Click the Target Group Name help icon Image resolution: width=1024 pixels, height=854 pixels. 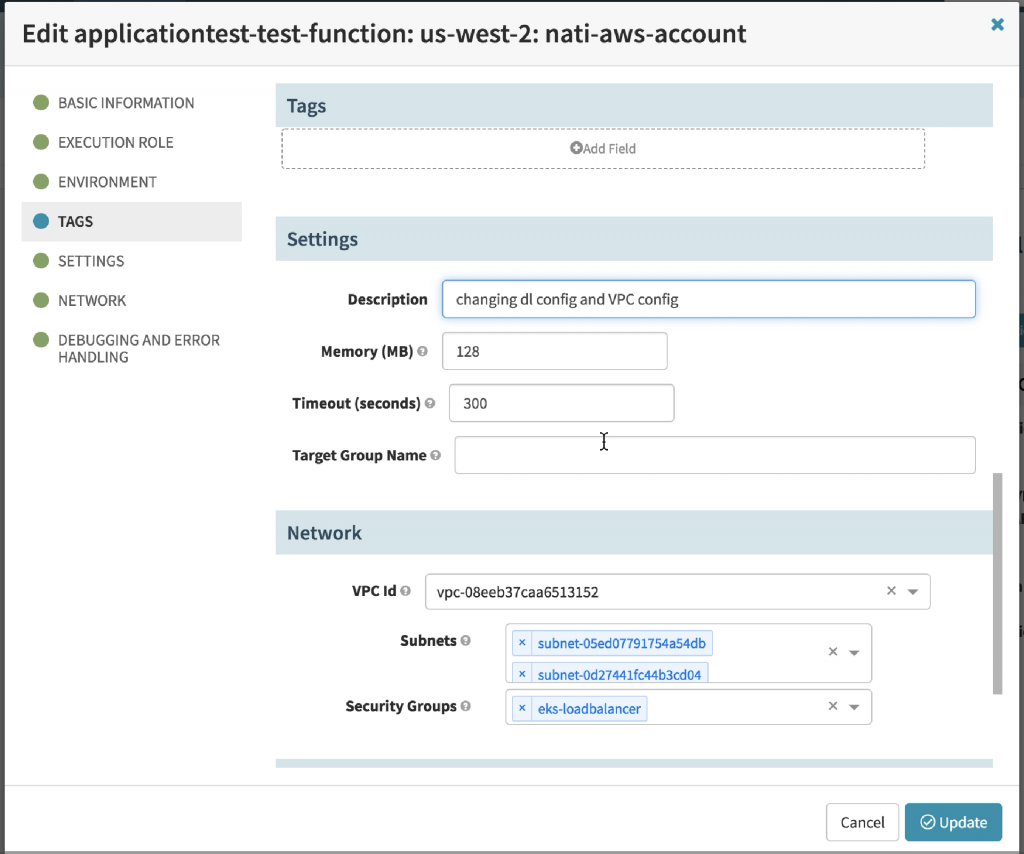pyautogui.click(x=438, y=455)
